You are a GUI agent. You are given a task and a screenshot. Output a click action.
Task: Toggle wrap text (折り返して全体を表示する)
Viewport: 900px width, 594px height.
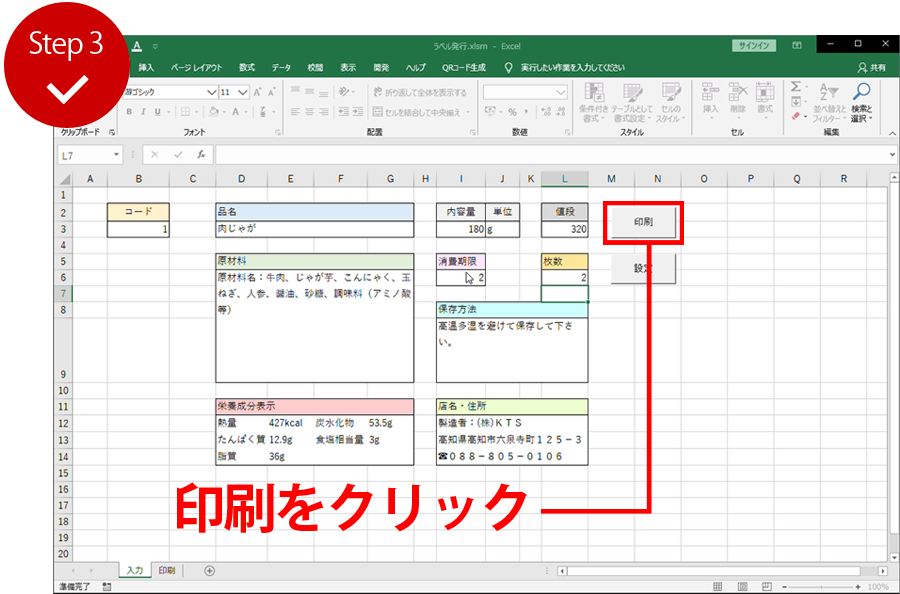point(420,92)
